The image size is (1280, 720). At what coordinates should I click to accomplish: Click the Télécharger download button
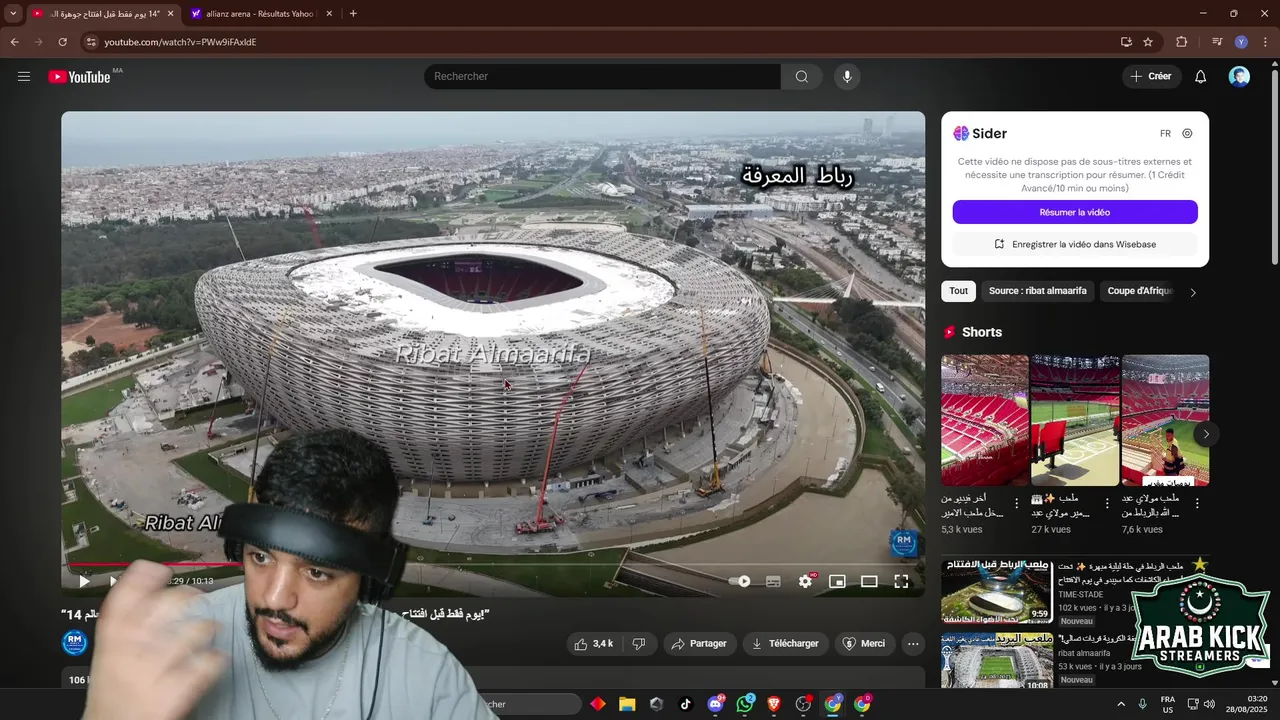tap(785, 644)
